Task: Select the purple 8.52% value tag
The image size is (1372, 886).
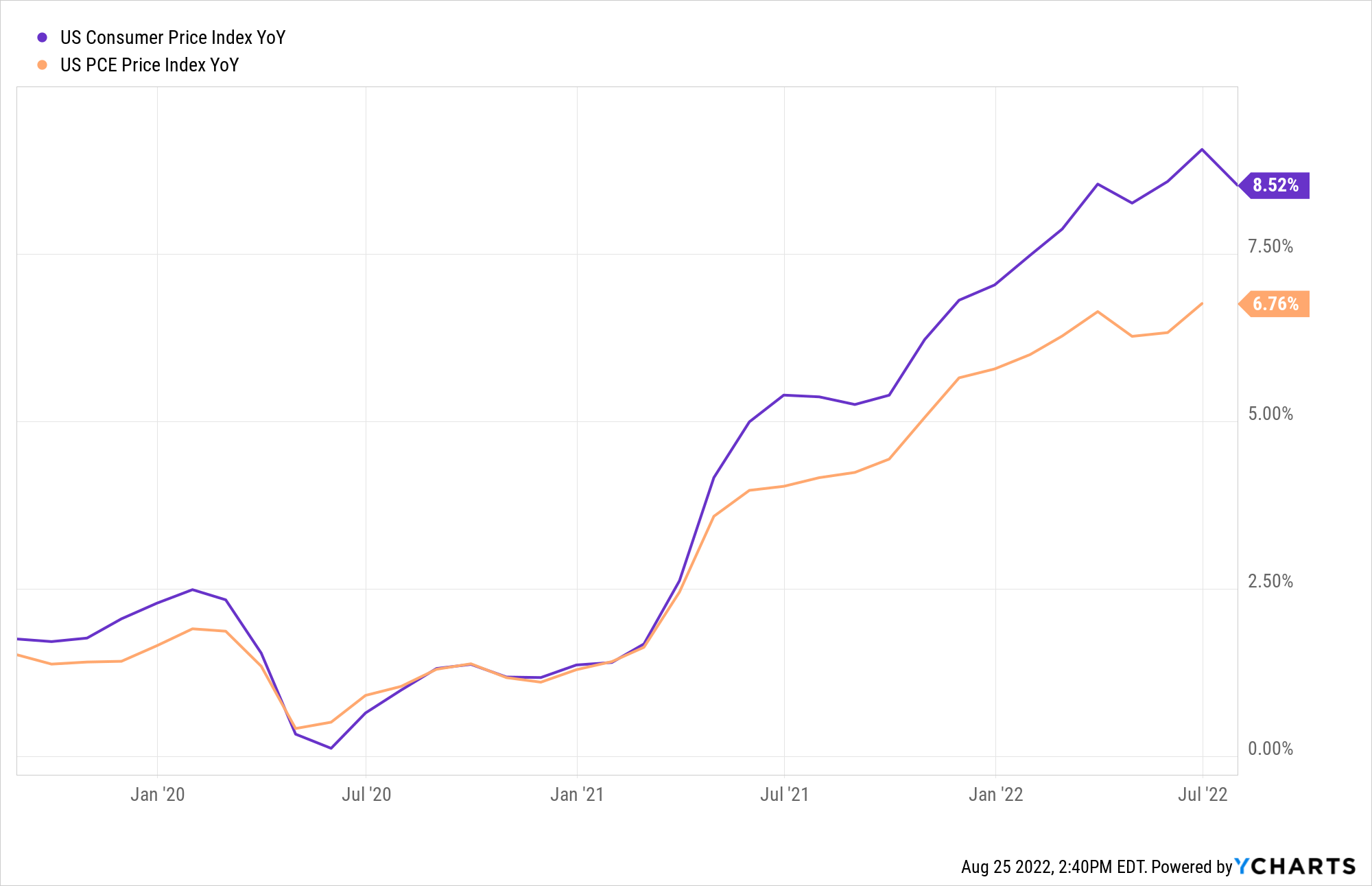Action: pos(1275,185)
